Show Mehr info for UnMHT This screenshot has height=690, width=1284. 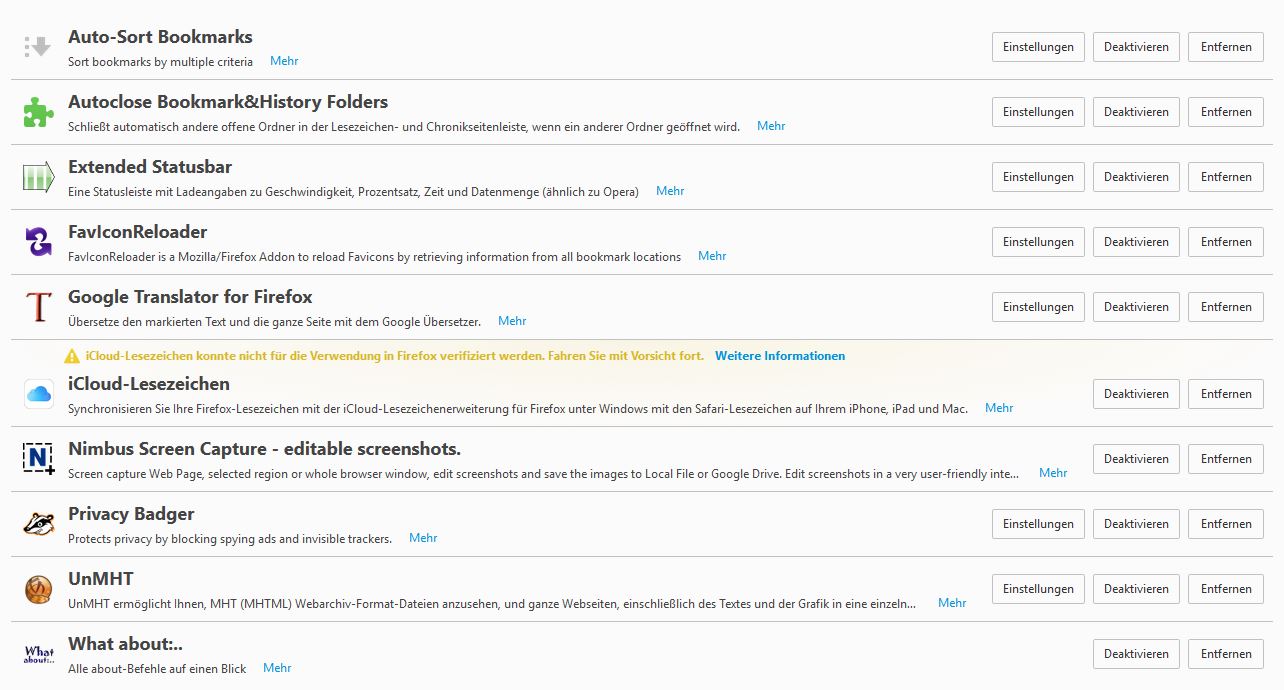point(952,603)
